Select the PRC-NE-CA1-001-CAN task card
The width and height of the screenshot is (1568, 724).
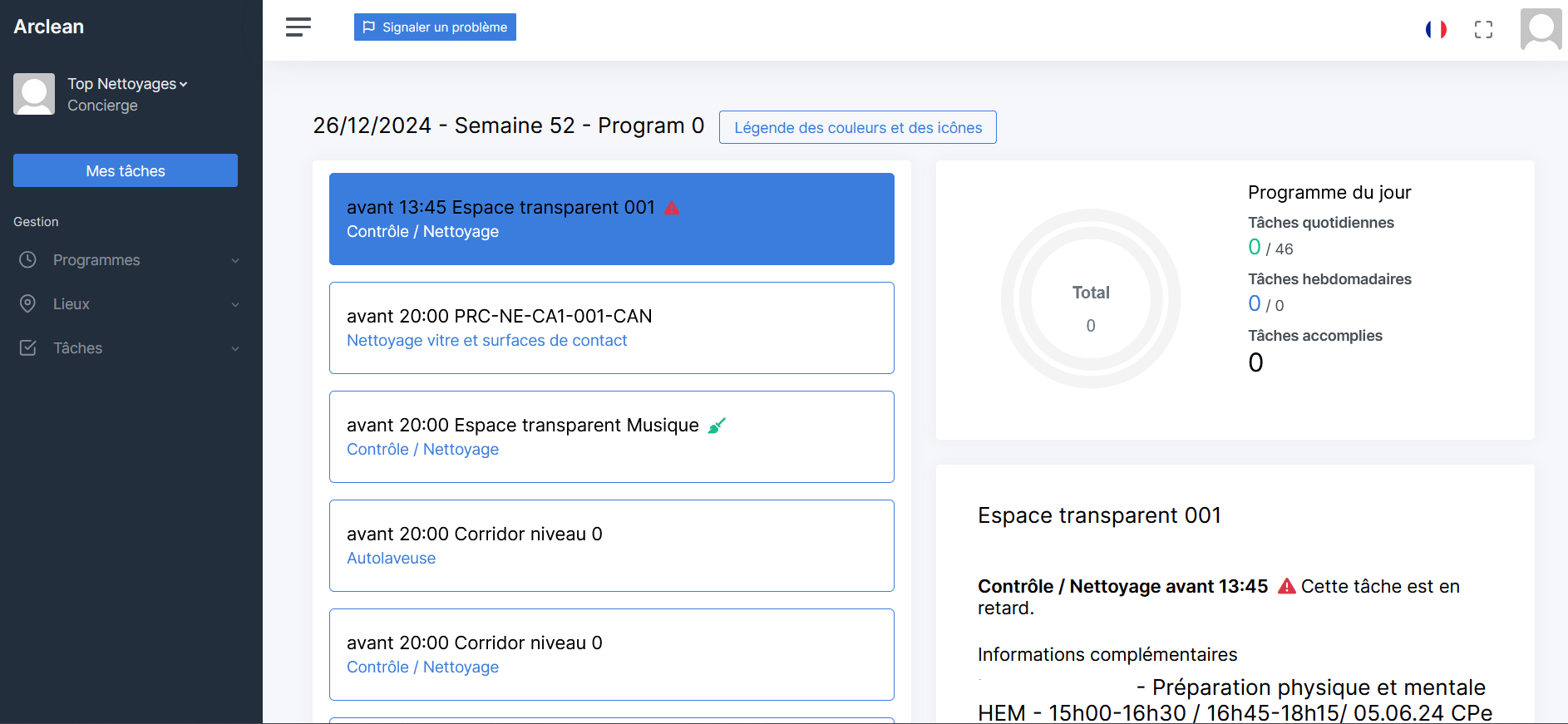click(612, 328)
